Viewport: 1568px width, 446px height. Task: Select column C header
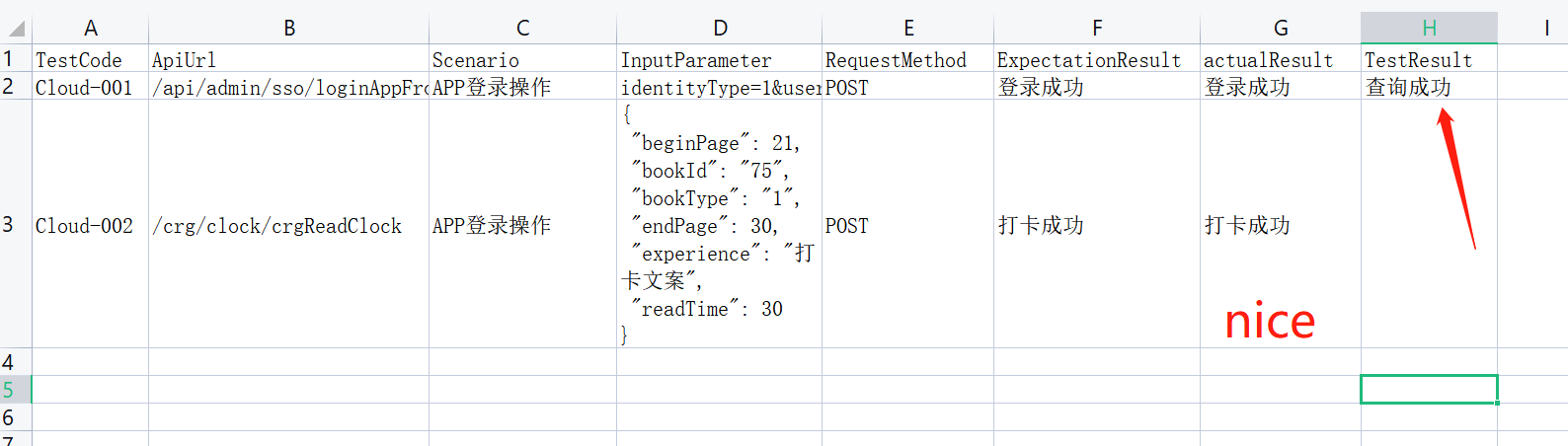(523, 28)
